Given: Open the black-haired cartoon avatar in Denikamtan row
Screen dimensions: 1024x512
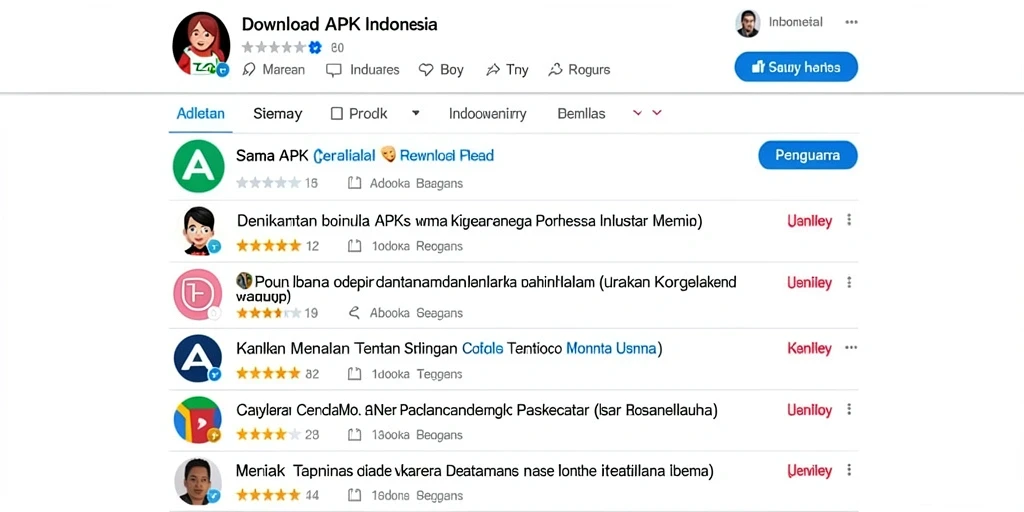Looking at the screenshot, I should (x=199, y=231).
